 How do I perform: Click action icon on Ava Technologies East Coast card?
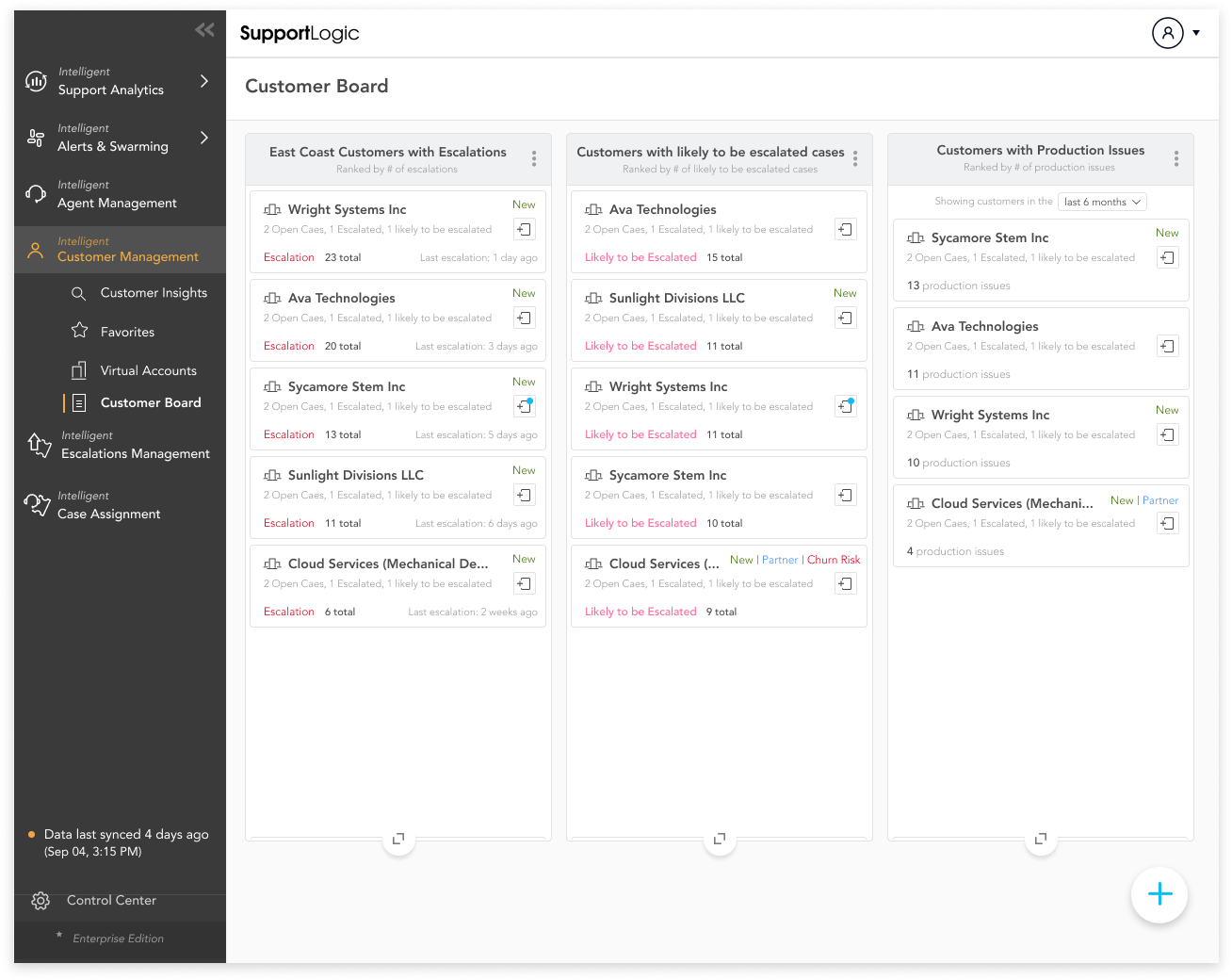[525, 318]
